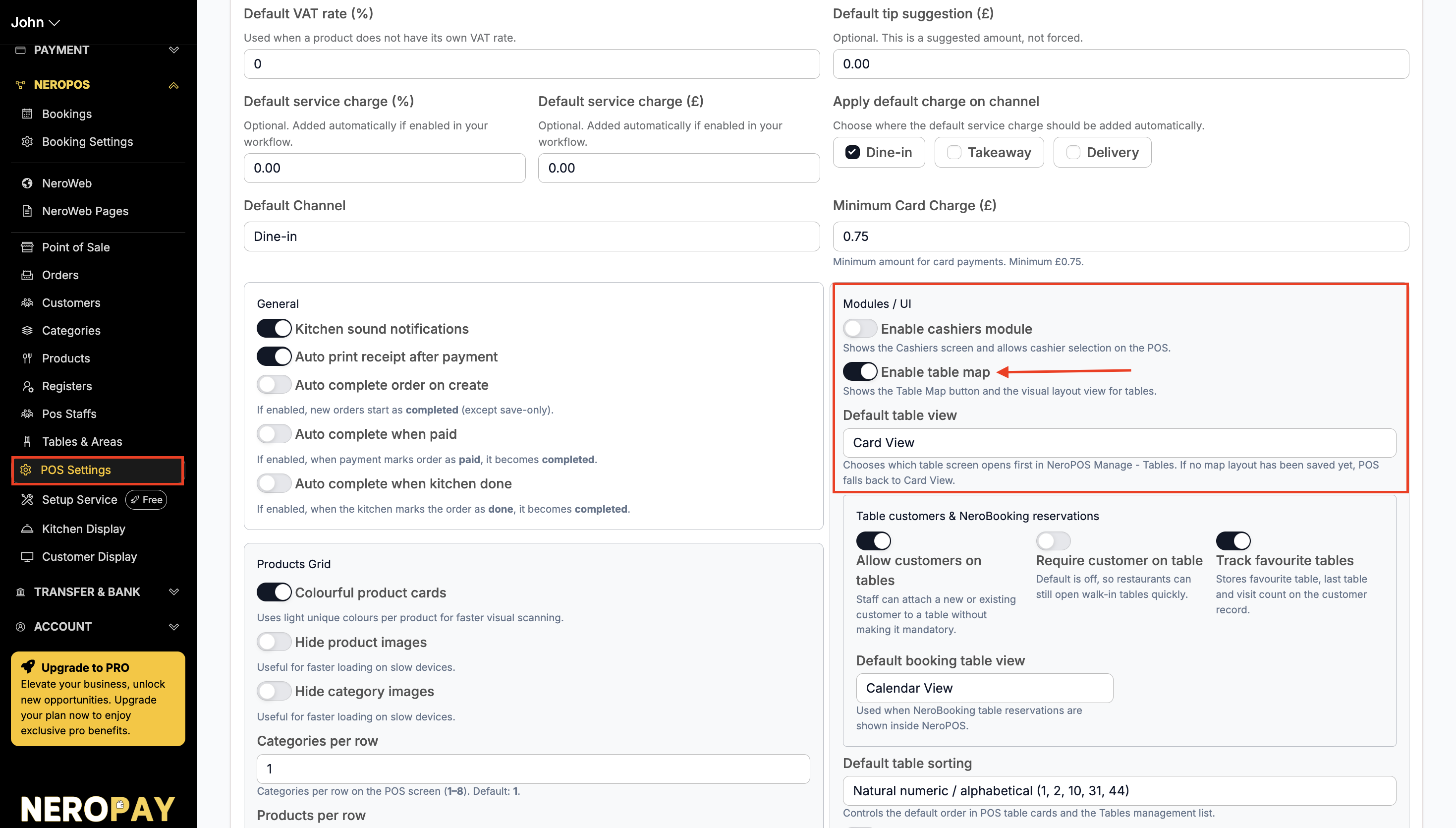Click the Products cutlery icon
This screenshot has height=828, width=1456.
click(27, 358)
